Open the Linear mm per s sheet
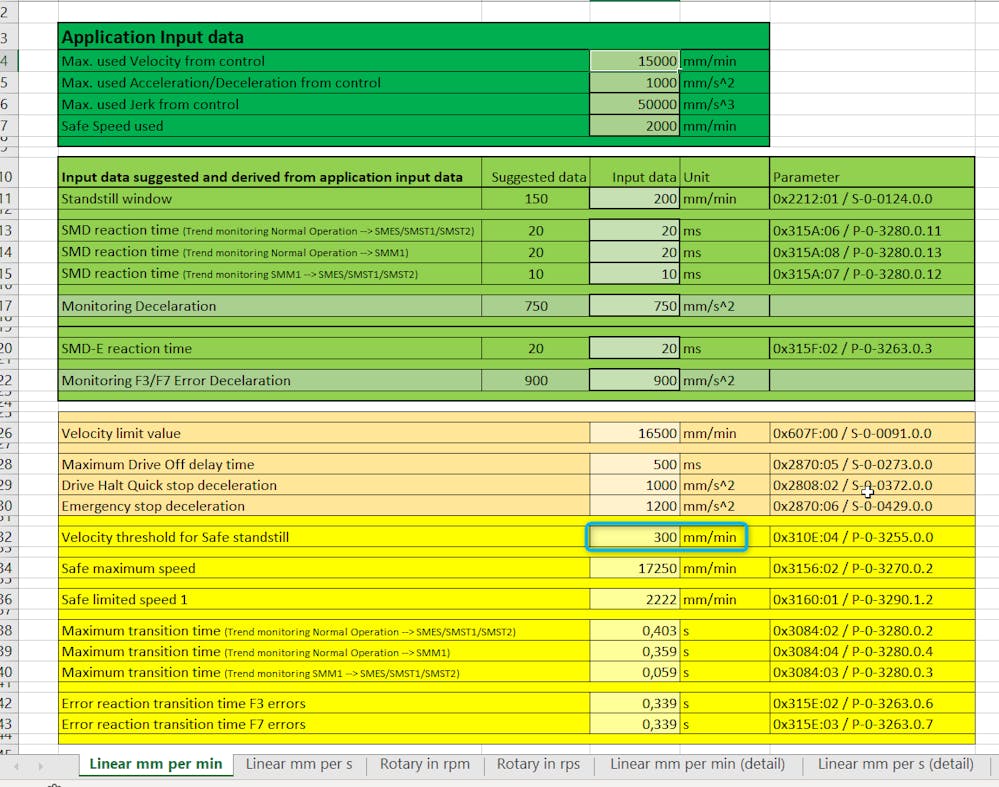 299,764
